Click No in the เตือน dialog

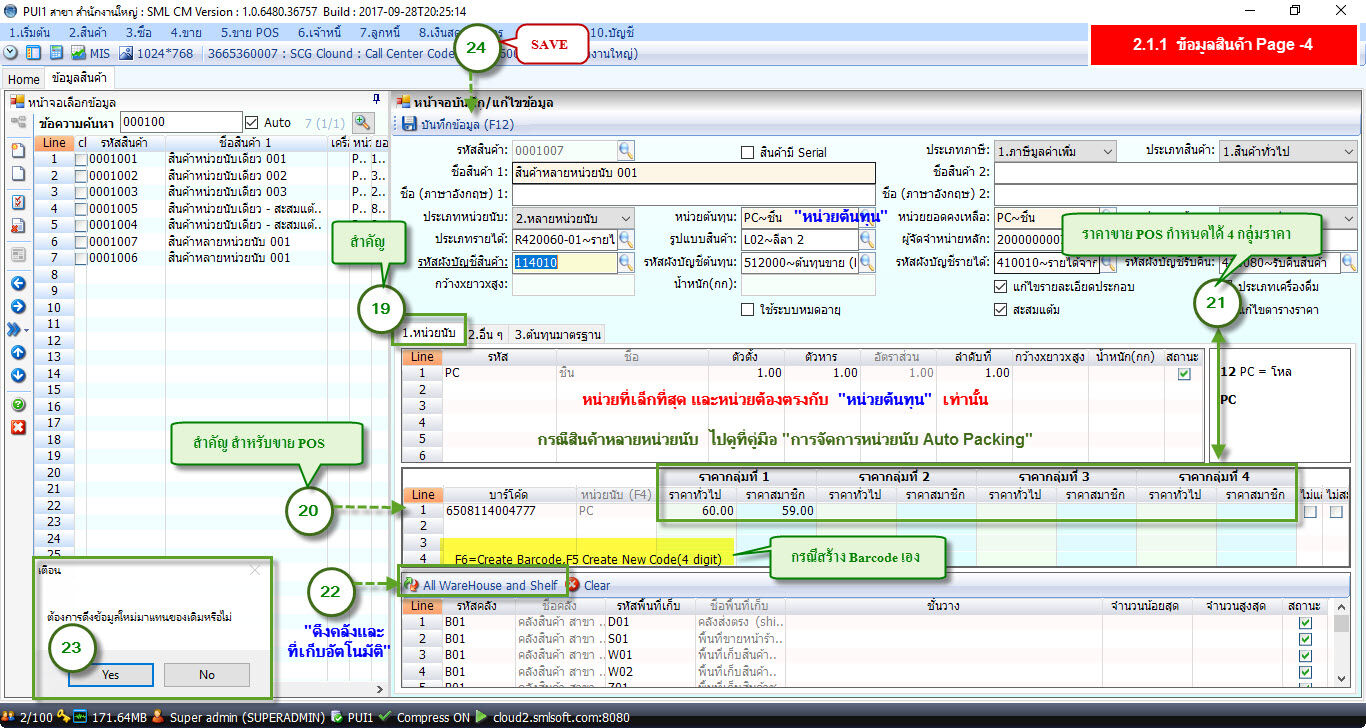[206, 675]
